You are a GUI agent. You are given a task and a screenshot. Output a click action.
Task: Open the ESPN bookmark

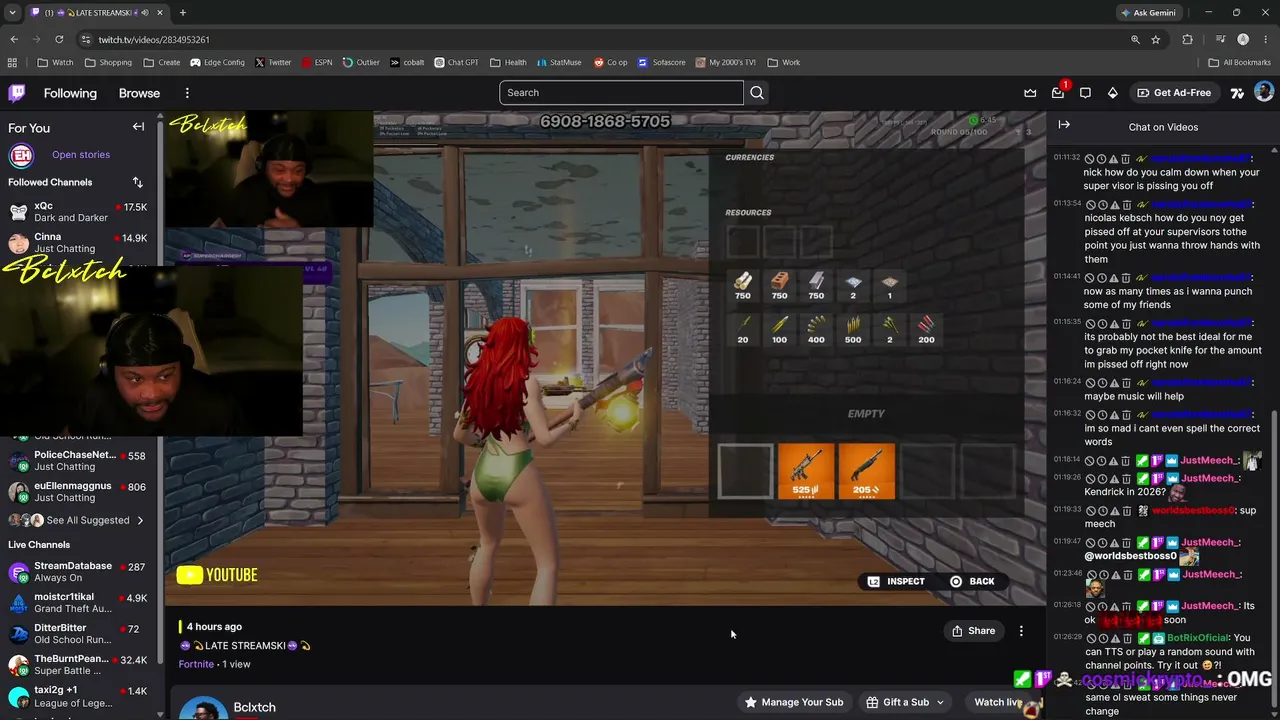[x=315, y=62]
